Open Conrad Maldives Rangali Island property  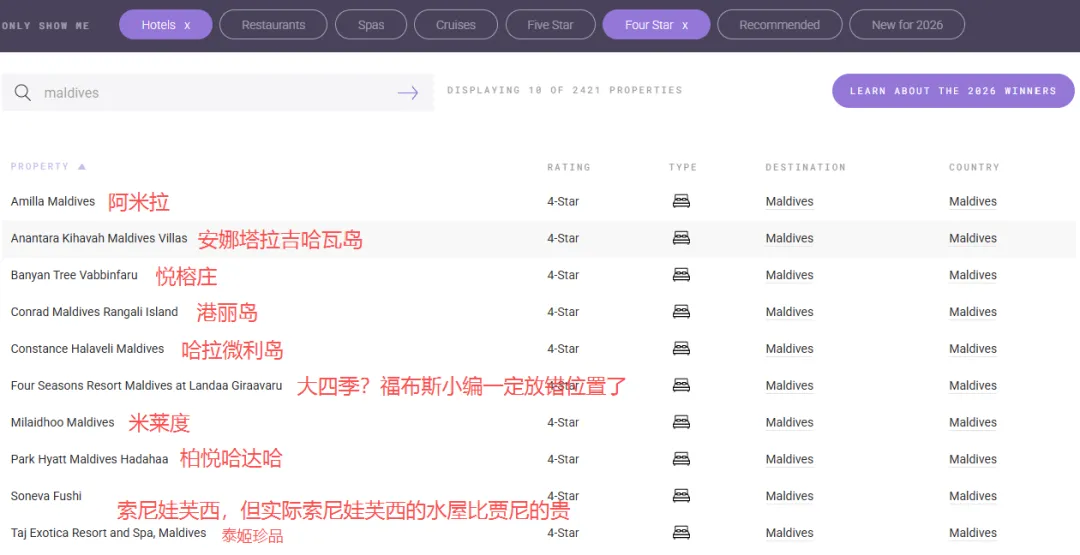94,312
